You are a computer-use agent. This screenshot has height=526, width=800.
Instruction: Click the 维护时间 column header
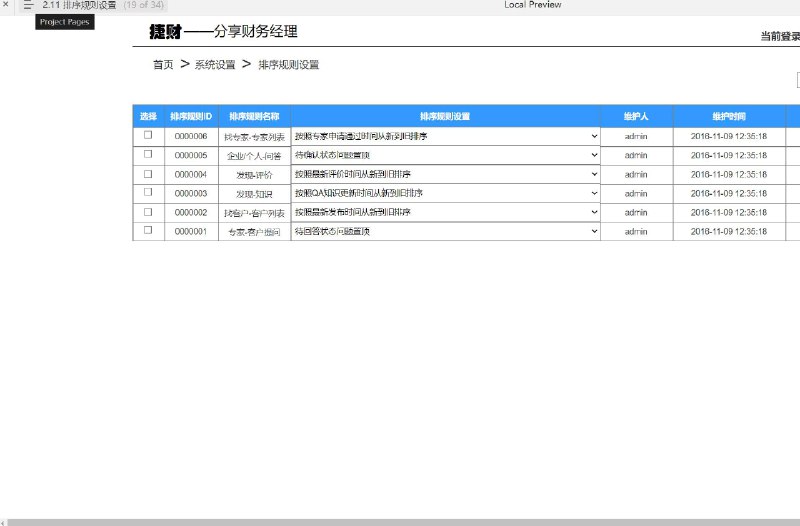[729, 116]
